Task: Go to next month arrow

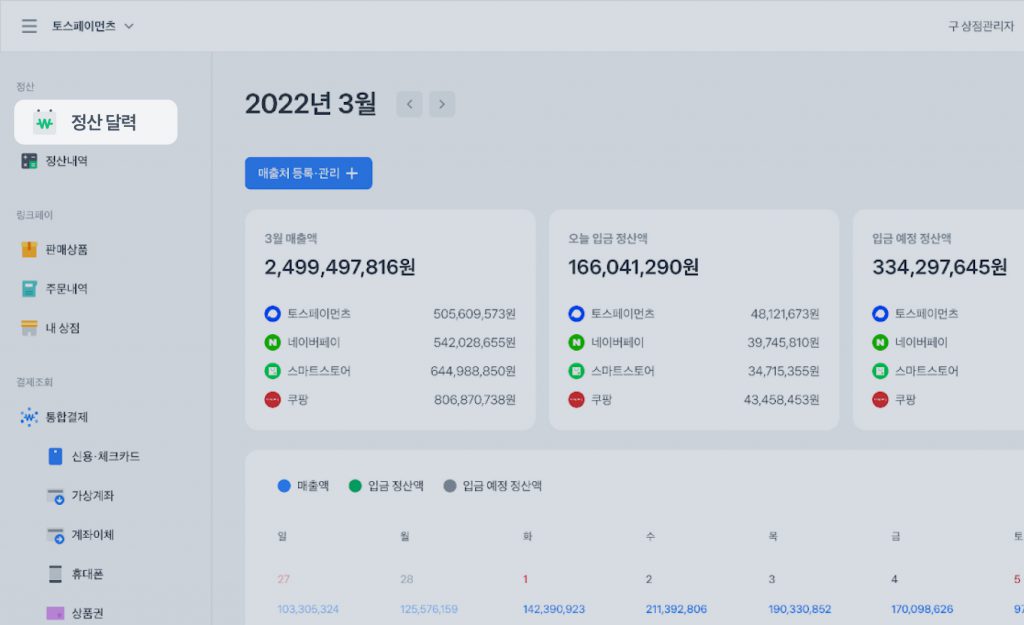Action: pos(442,104)
